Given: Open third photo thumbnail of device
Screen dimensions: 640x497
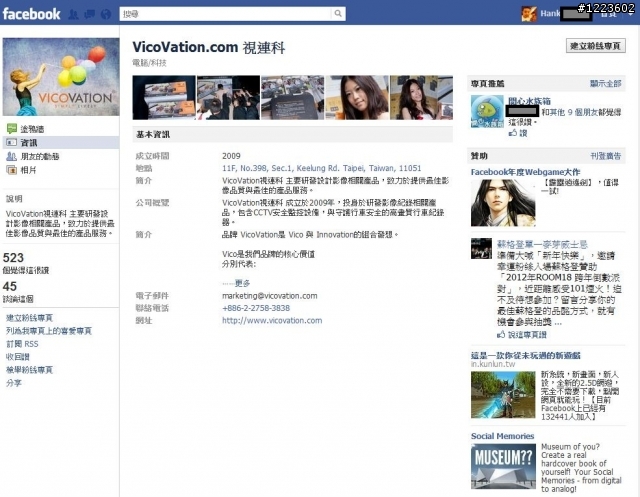Looking at the screenshot, I should (293, 98).
